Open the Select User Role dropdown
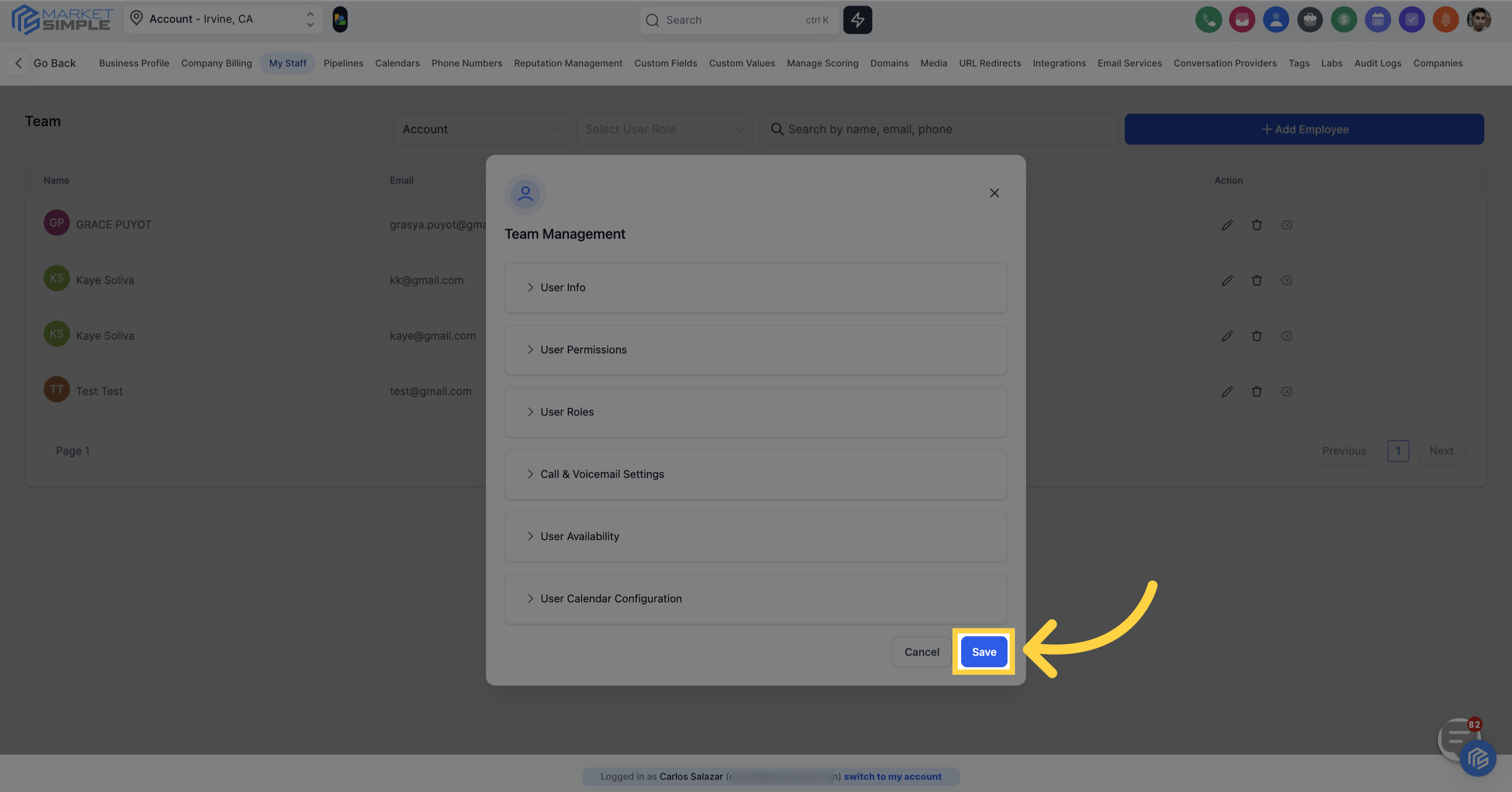The image size is (1512, 792). (x=664, y=129)
